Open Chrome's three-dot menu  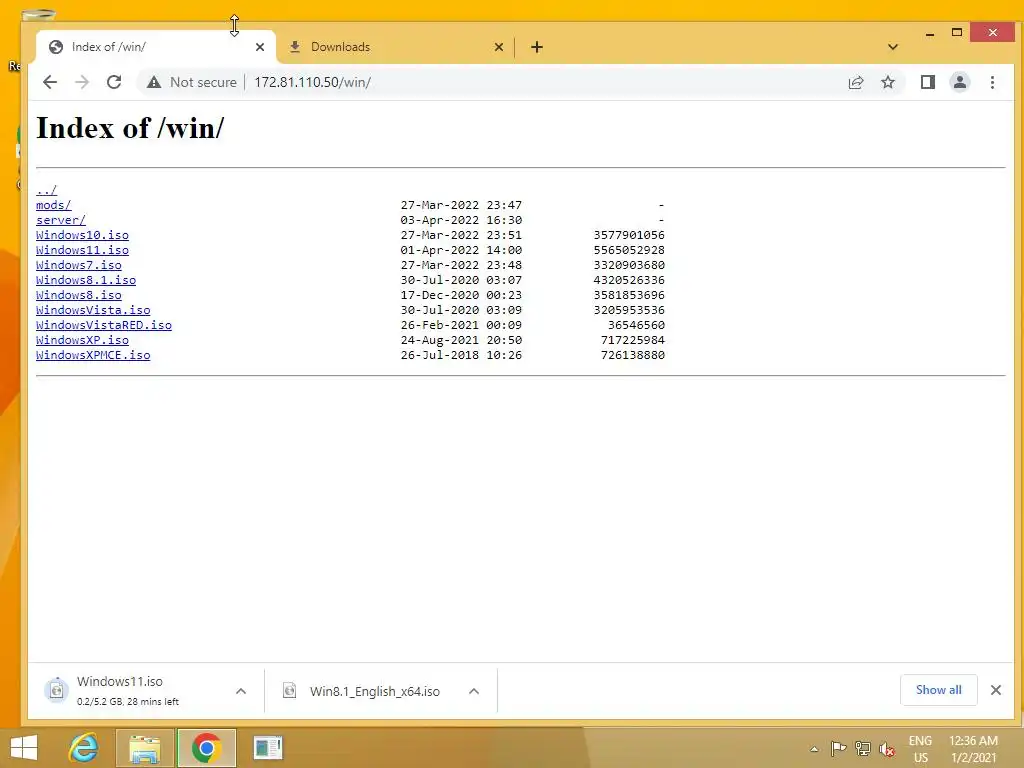coord(992,82)
